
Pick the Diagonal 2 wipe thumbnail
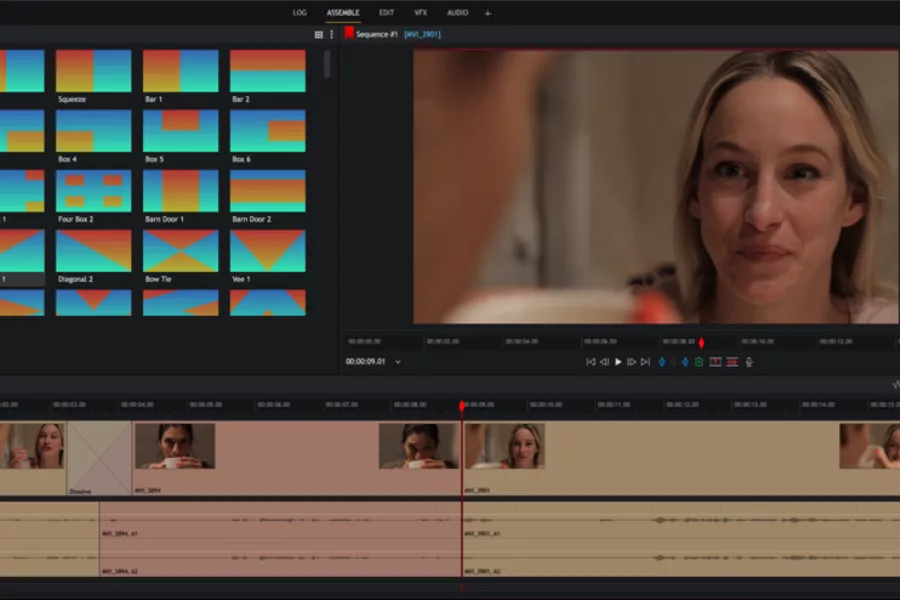pyautogui.click(x=94, y=251)
